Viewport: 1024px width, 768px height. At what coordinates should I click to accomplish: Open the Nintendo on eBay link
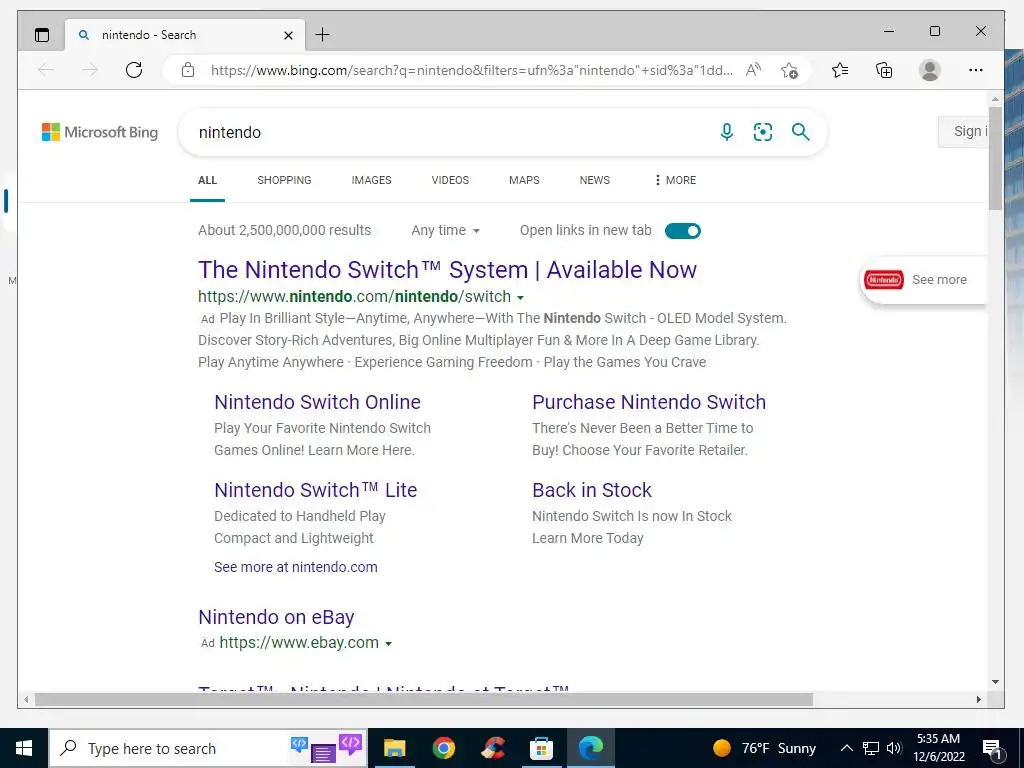pyautogui.click(x=276, y=617)
